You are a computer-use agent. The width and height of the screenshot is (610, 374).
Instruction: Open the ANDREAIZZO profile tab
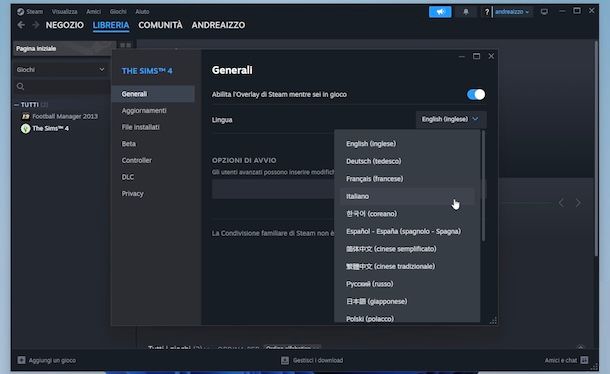[218, 25]
